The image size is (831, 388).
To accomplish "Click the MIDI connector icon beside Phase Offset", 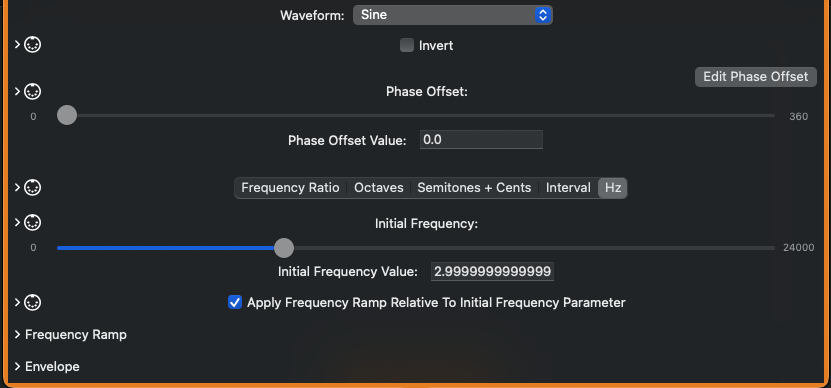I will [x=33, y=91].
